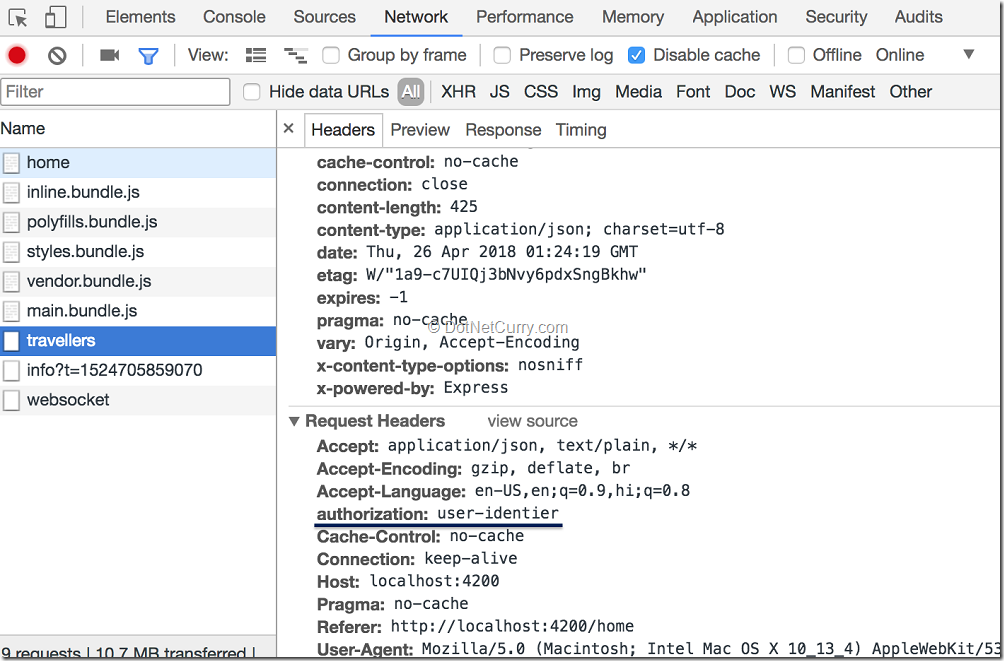Click file icon next to websocket

11,400
